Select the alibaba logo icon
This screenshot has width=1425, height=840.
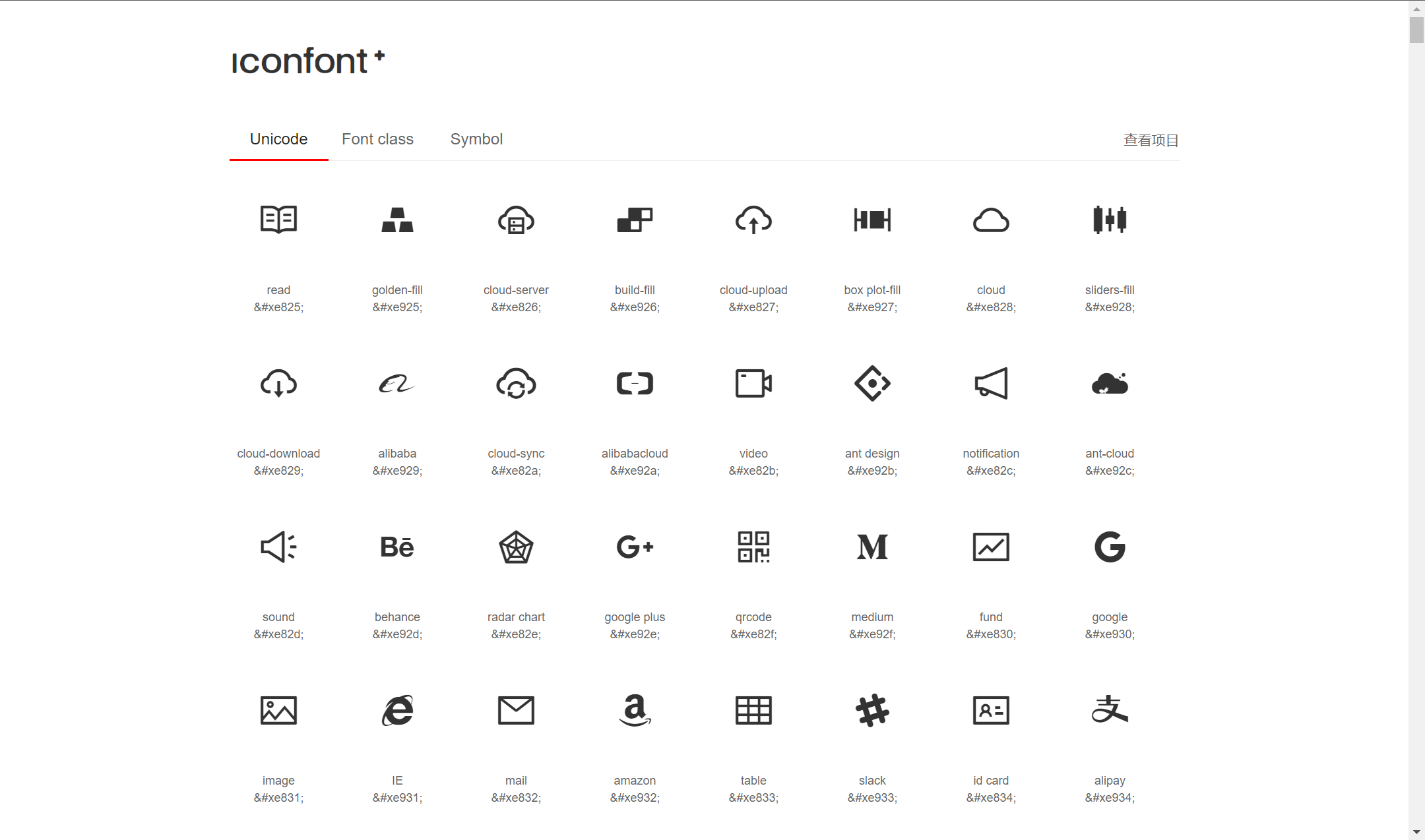(397, 383)
